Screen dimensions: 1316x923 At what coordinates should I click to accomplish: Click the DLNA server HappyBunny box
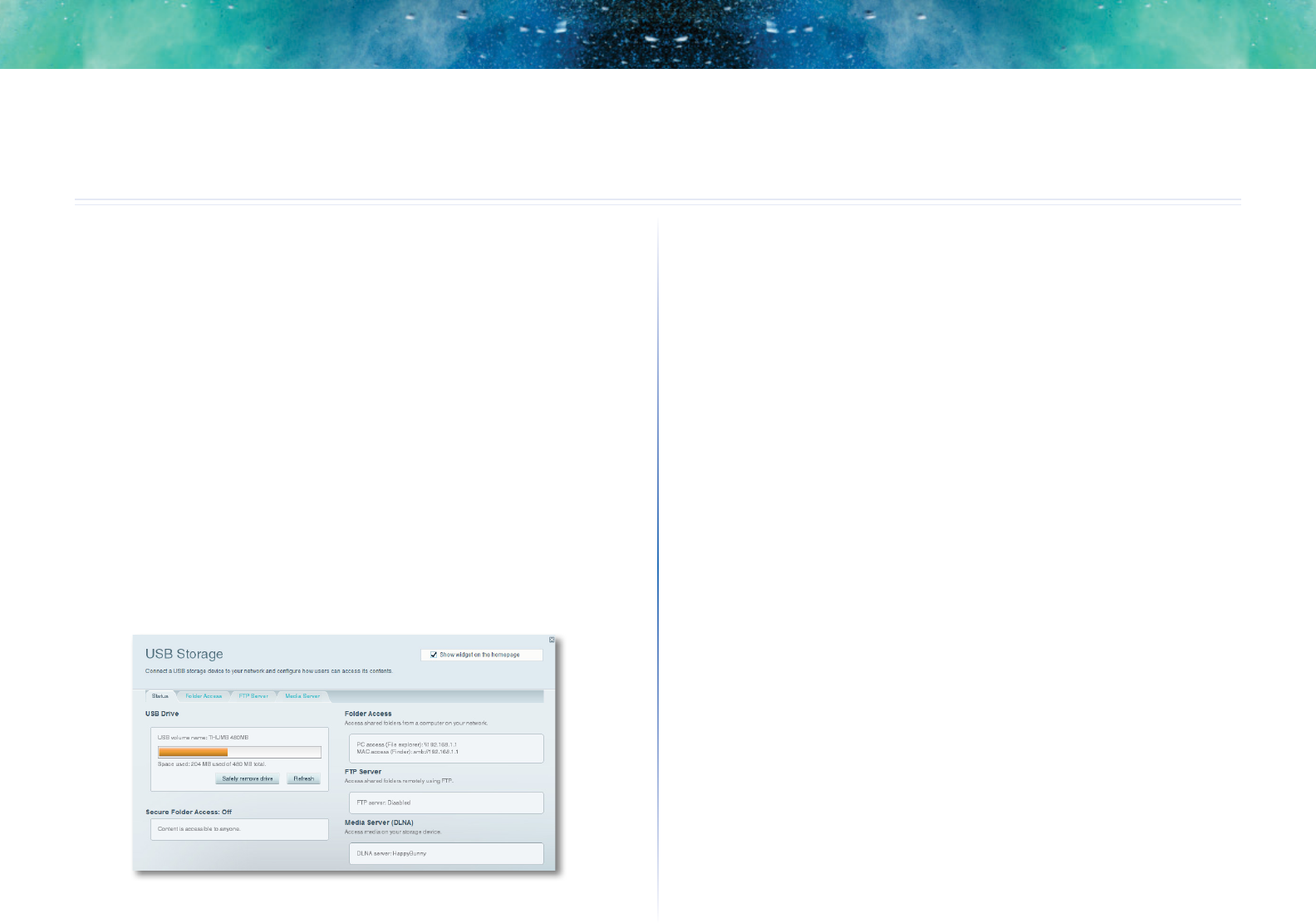click(x=446, y=853)
